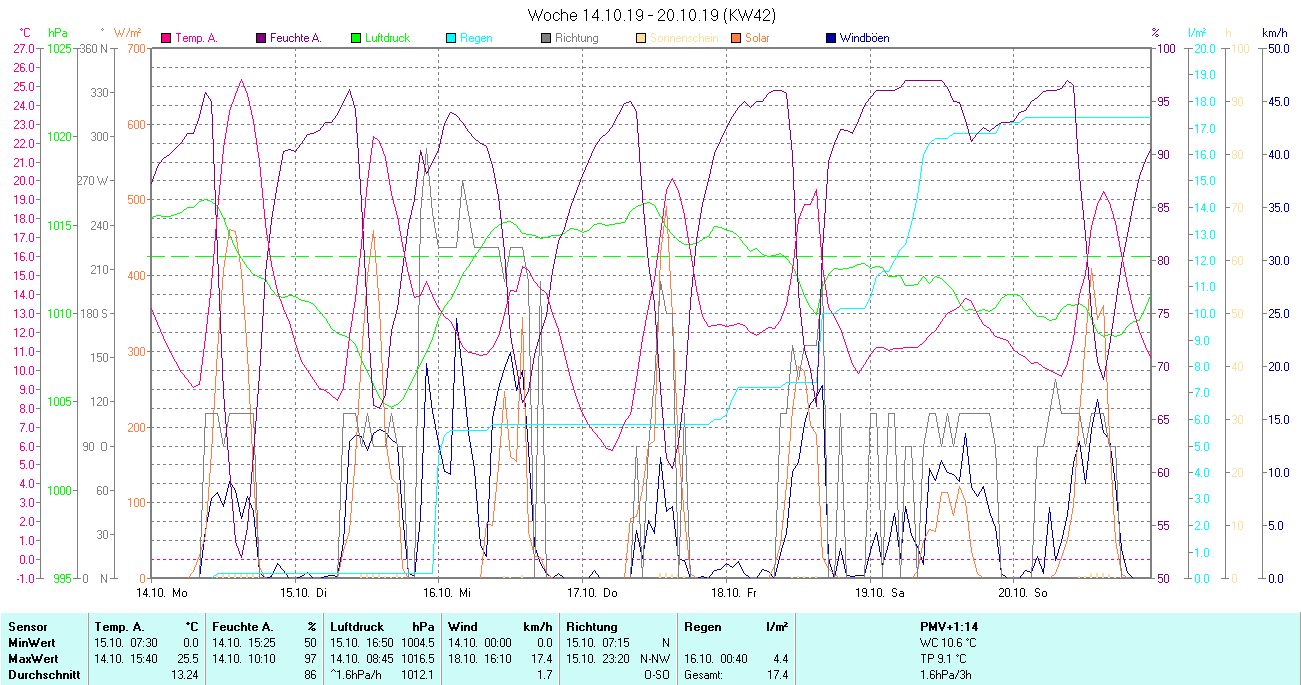Screen dimensions: 1301x685
Task: Click the wind chill 'WC 10.6 °C' entry
Action: (948, 642)
